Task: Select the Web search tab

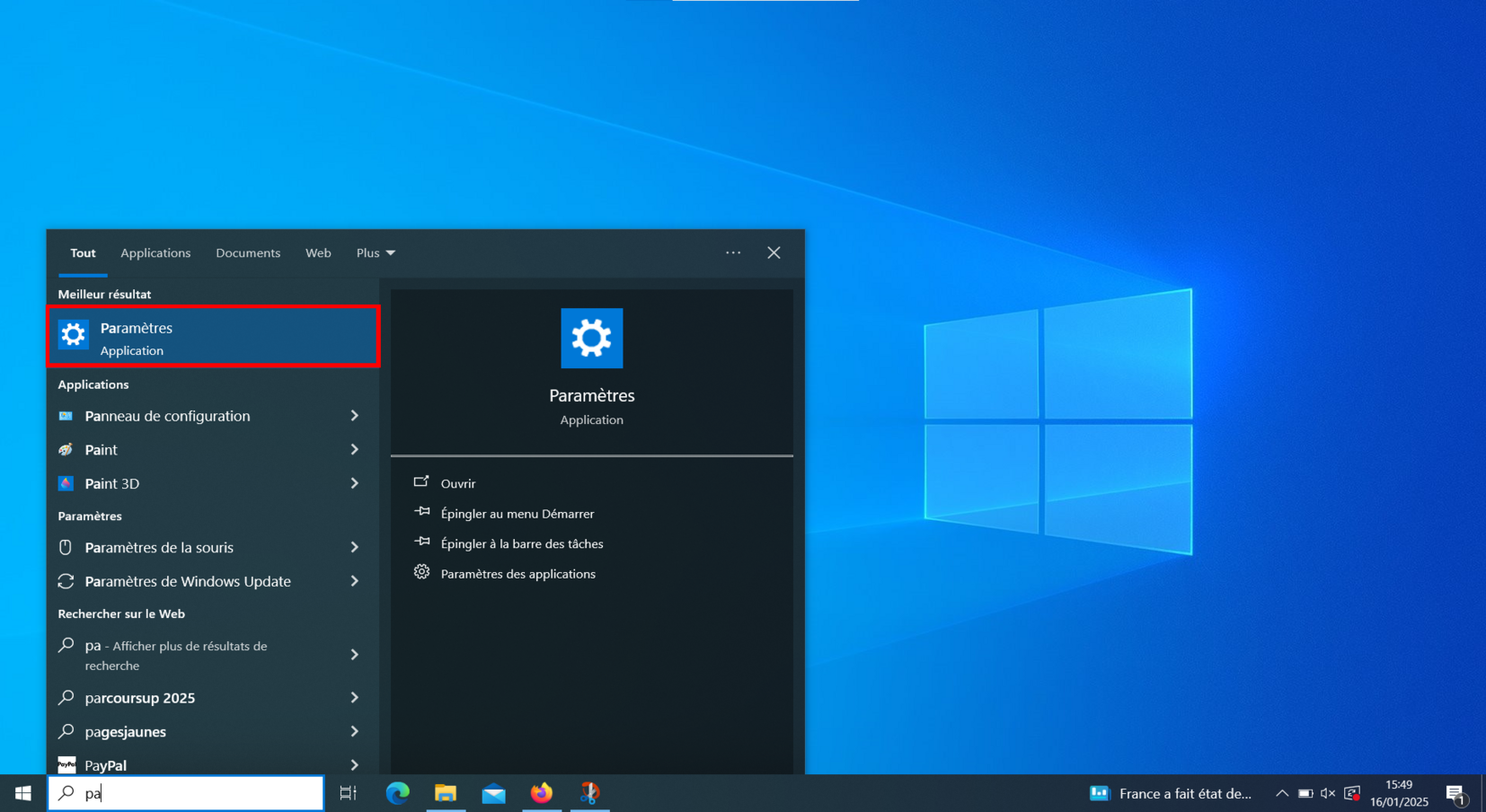Action: pyautogui.click(x=318, y=253)
